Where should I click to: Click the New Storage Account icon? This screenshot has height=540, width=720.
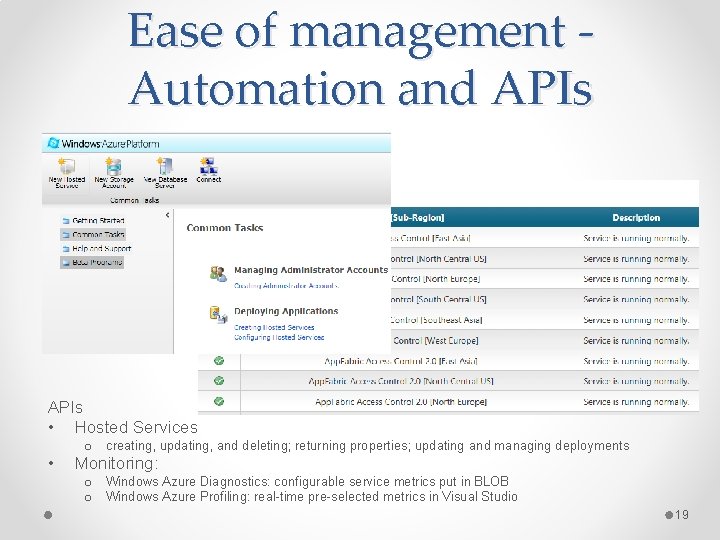pos(113,168)
